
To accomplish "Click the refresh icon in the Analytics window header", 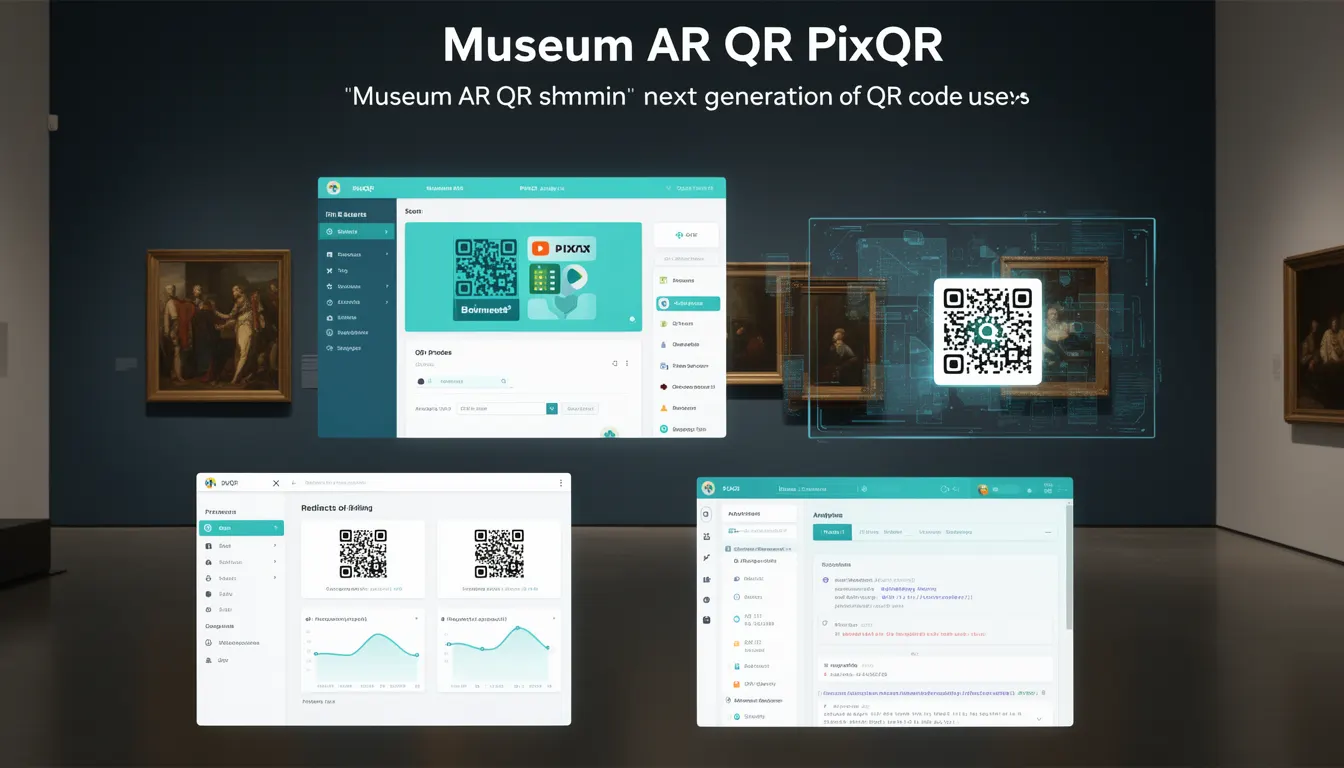I will [944, 489].
